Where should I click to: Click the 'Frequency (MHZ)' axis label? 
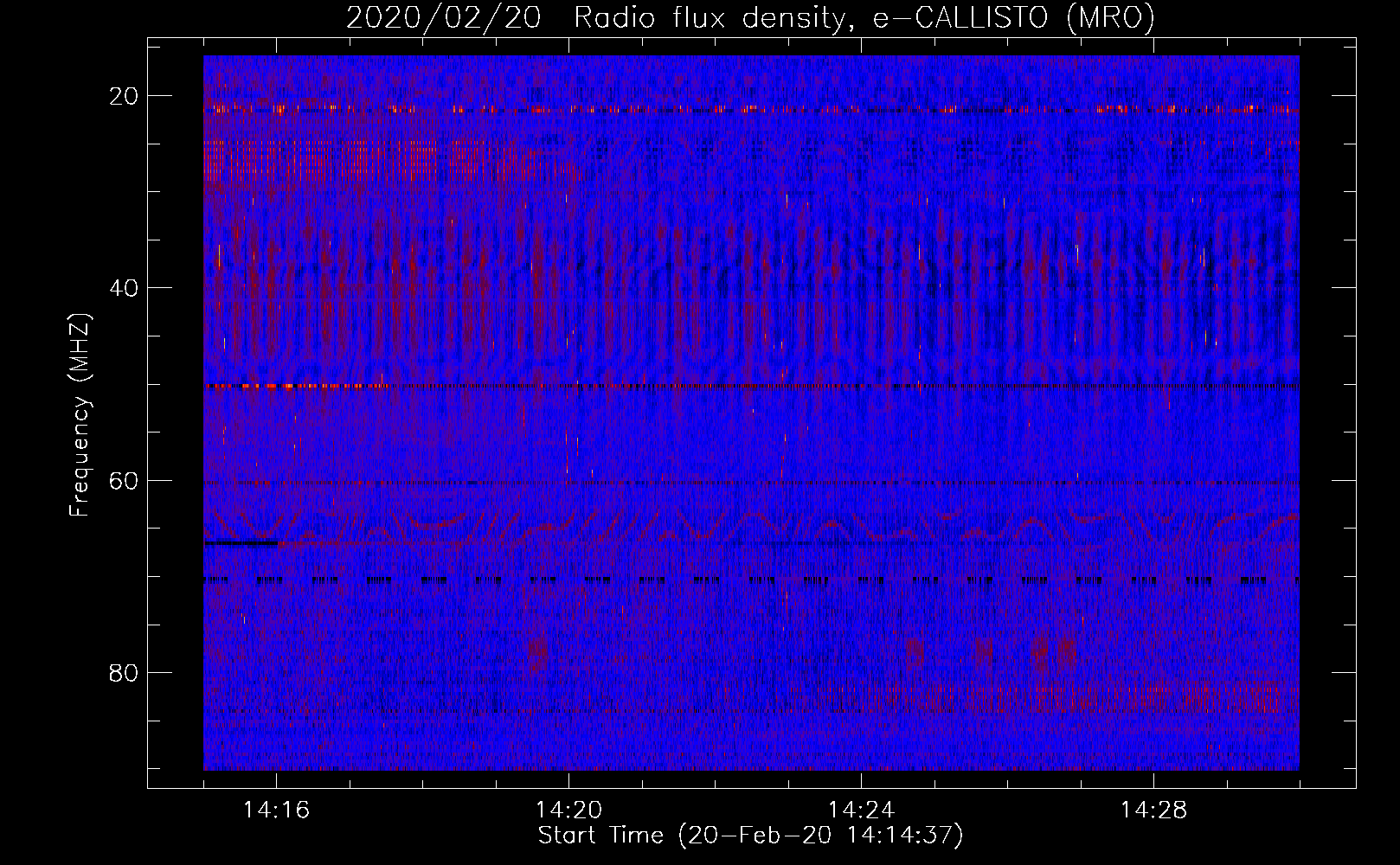click(x=80, y=415)
